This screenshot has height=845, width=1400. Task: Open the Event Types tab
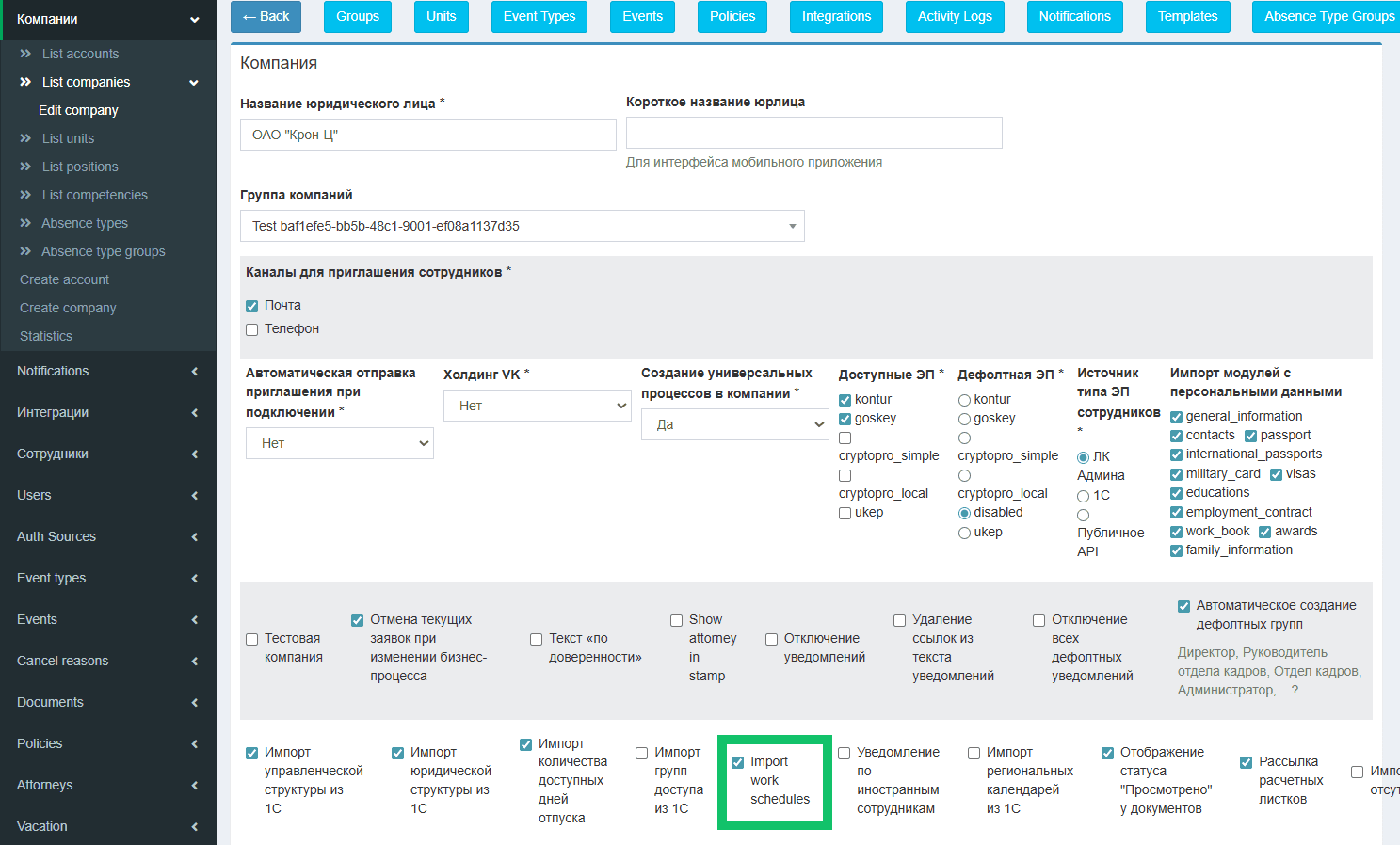click(539, 17)
